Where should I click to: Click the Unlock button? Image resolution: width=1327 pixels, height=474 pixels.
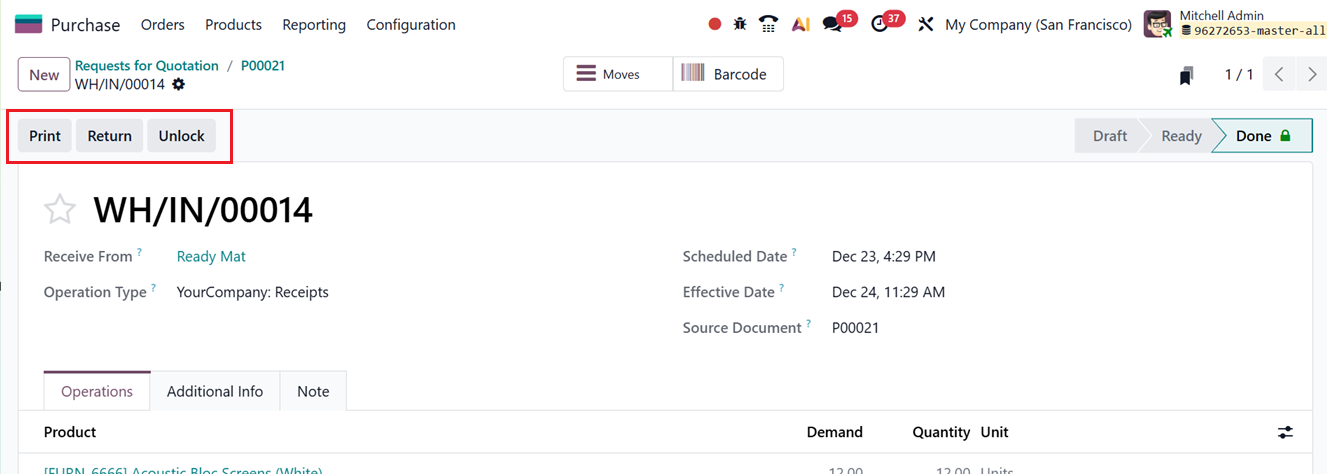(181, 136)
